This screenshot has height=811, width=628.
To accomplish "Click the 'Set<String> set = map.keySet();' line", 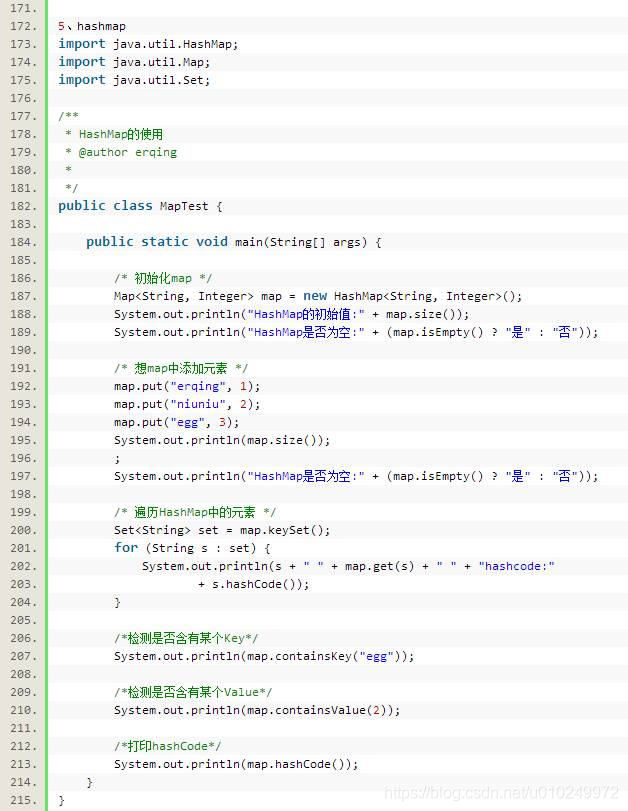I will 222,531.
